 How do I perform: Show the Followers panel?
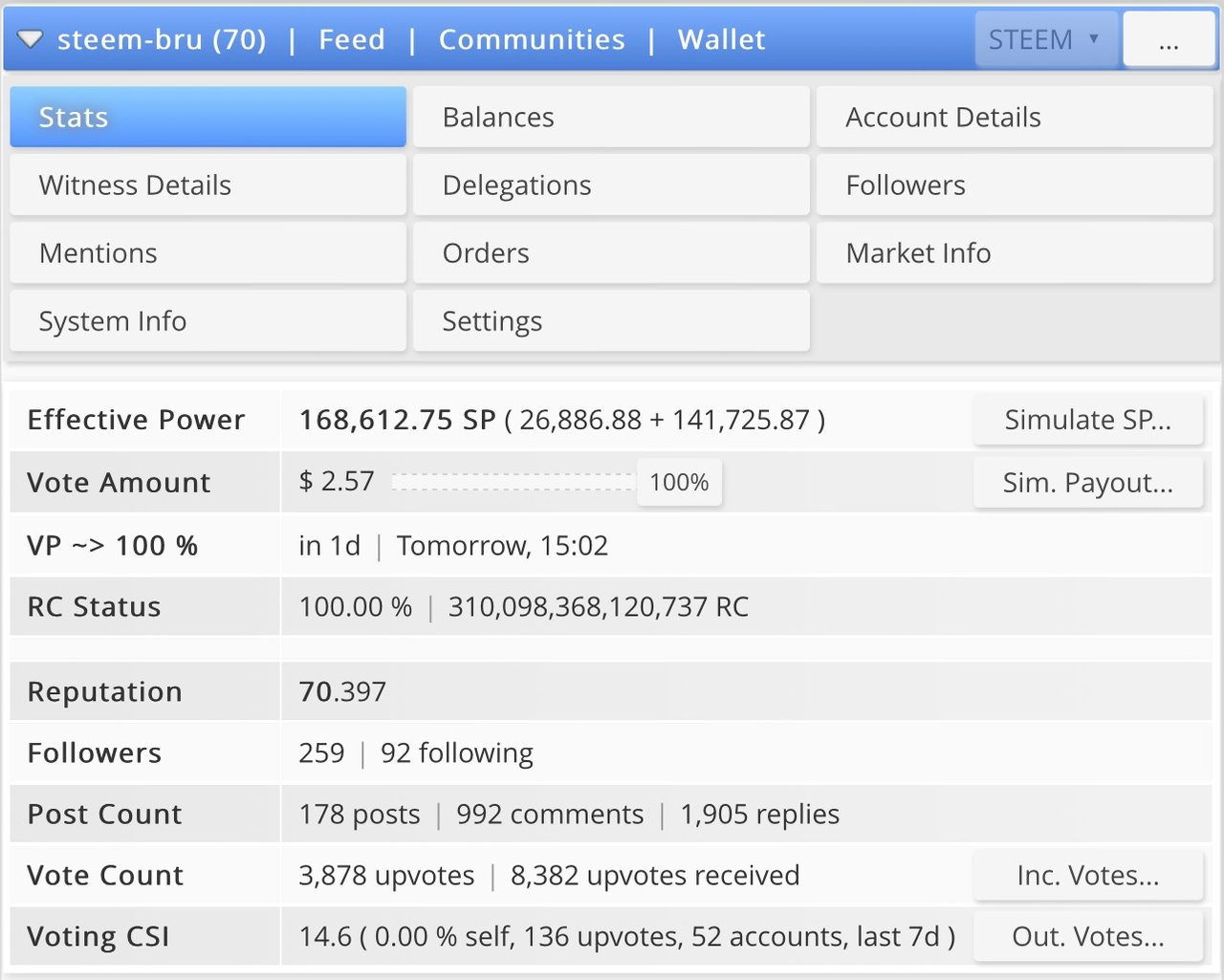click(1015, 185)
